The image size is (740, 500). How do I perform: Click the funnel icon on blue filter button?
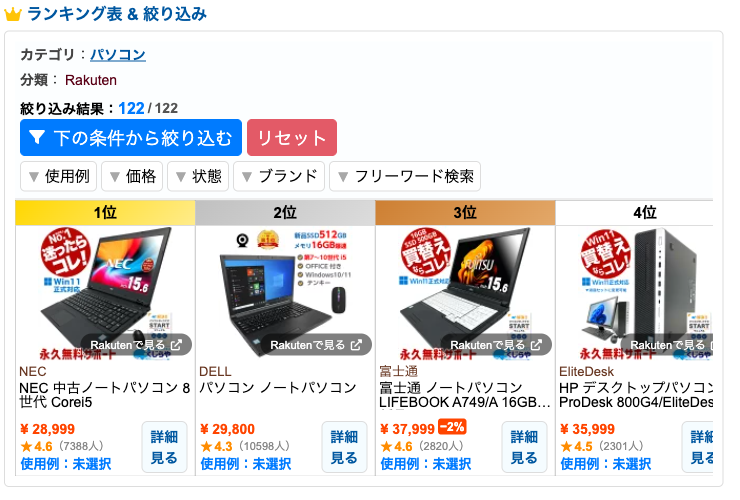pos(37,137)
